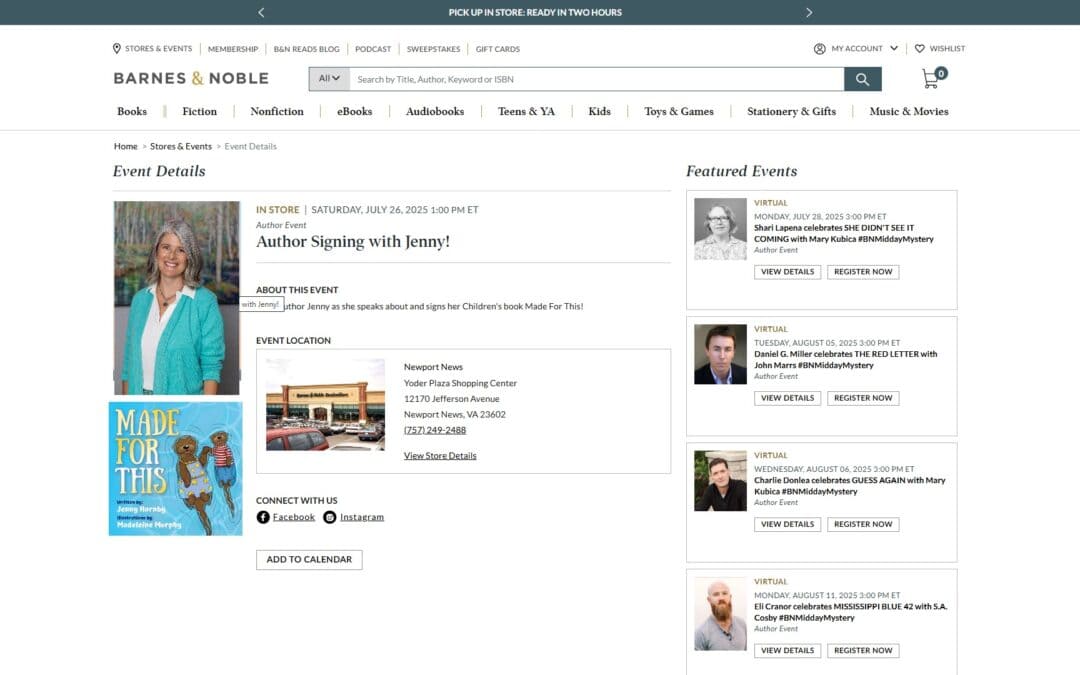
Task: Open Charlie Donlea GUESS AGAIN event title
Action: (x=849, y=486)
